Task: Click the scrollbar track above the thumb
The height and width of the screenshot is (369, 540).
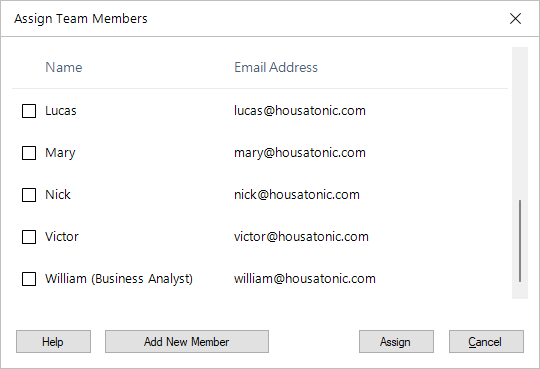Action: click(520, 123)
